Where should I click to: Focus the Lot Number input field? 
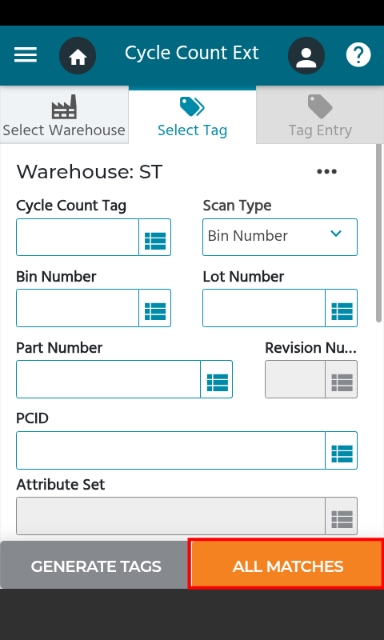click(x=264, y=308)
